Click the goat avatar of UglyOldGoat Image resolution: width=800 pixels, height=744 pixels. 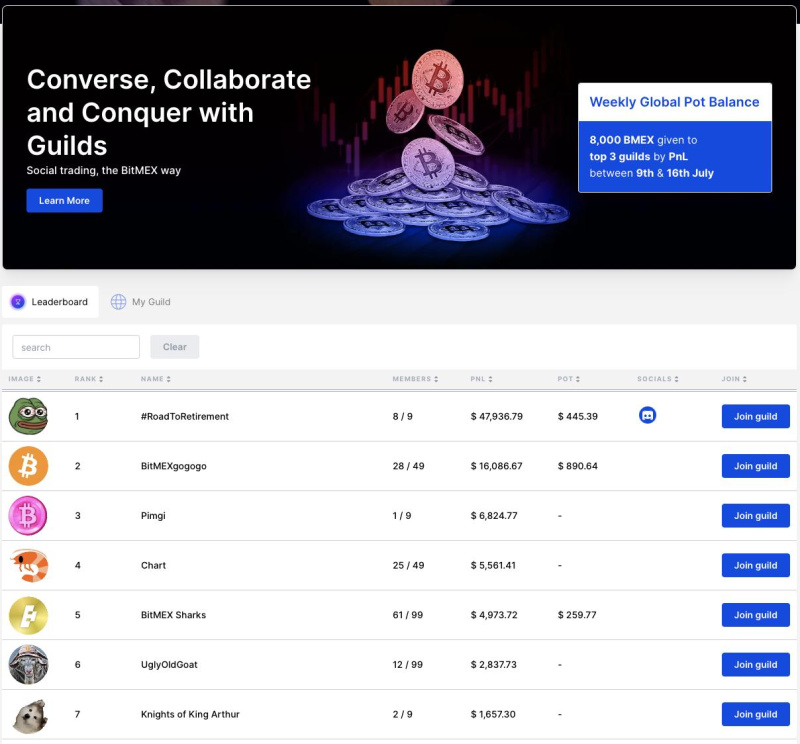[28, 664]
